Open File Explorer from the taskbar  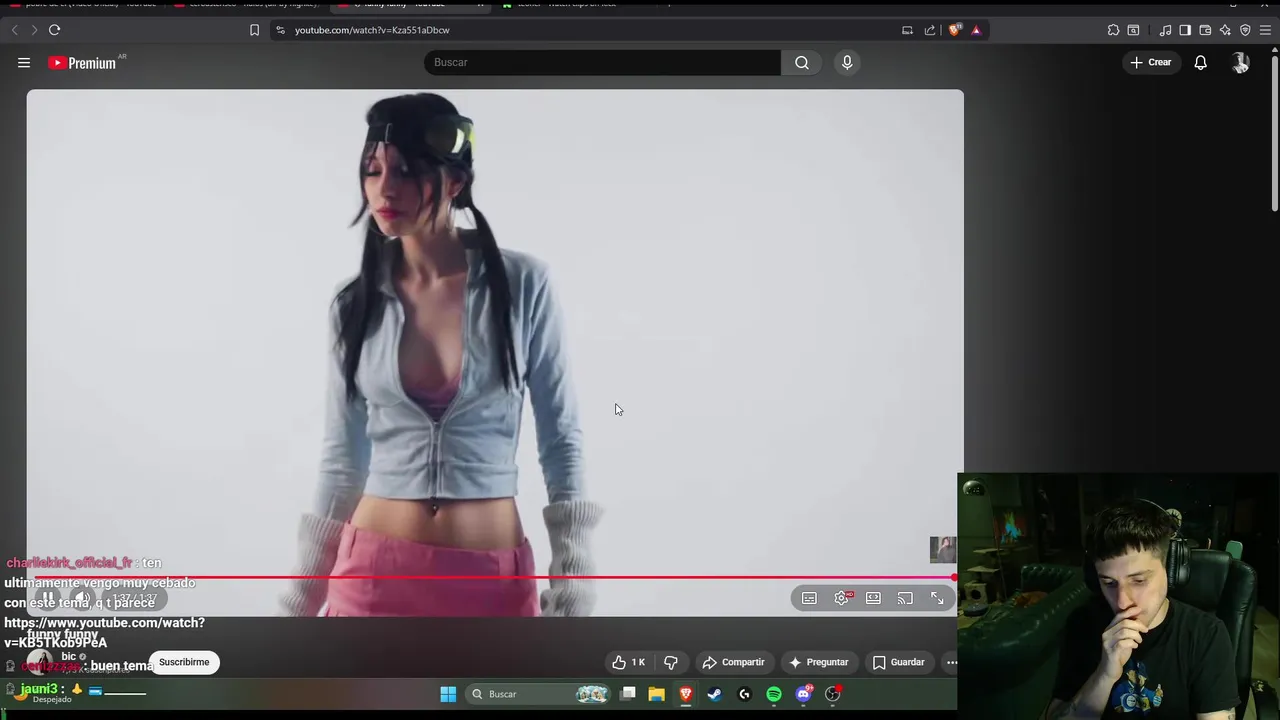point(656,694)
